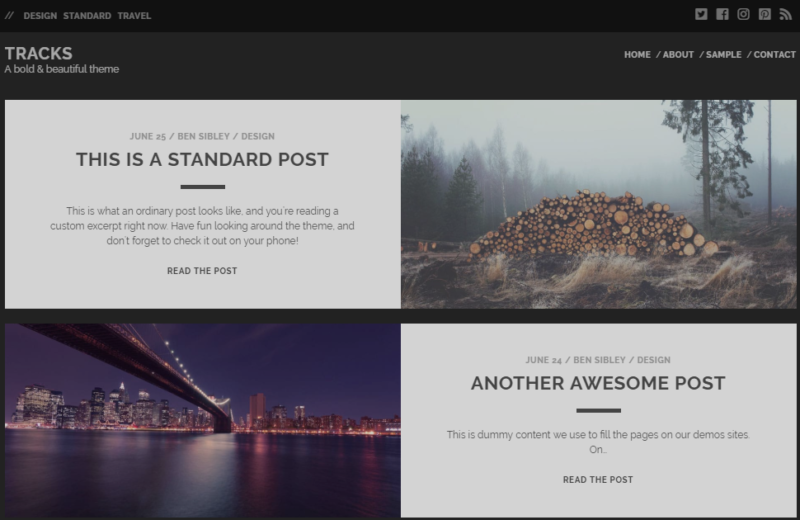Image resolution: width=800 pixels, height=520 pixels.
Task: Open the CONTACT menu item
Action: click(x=774, y=55)
